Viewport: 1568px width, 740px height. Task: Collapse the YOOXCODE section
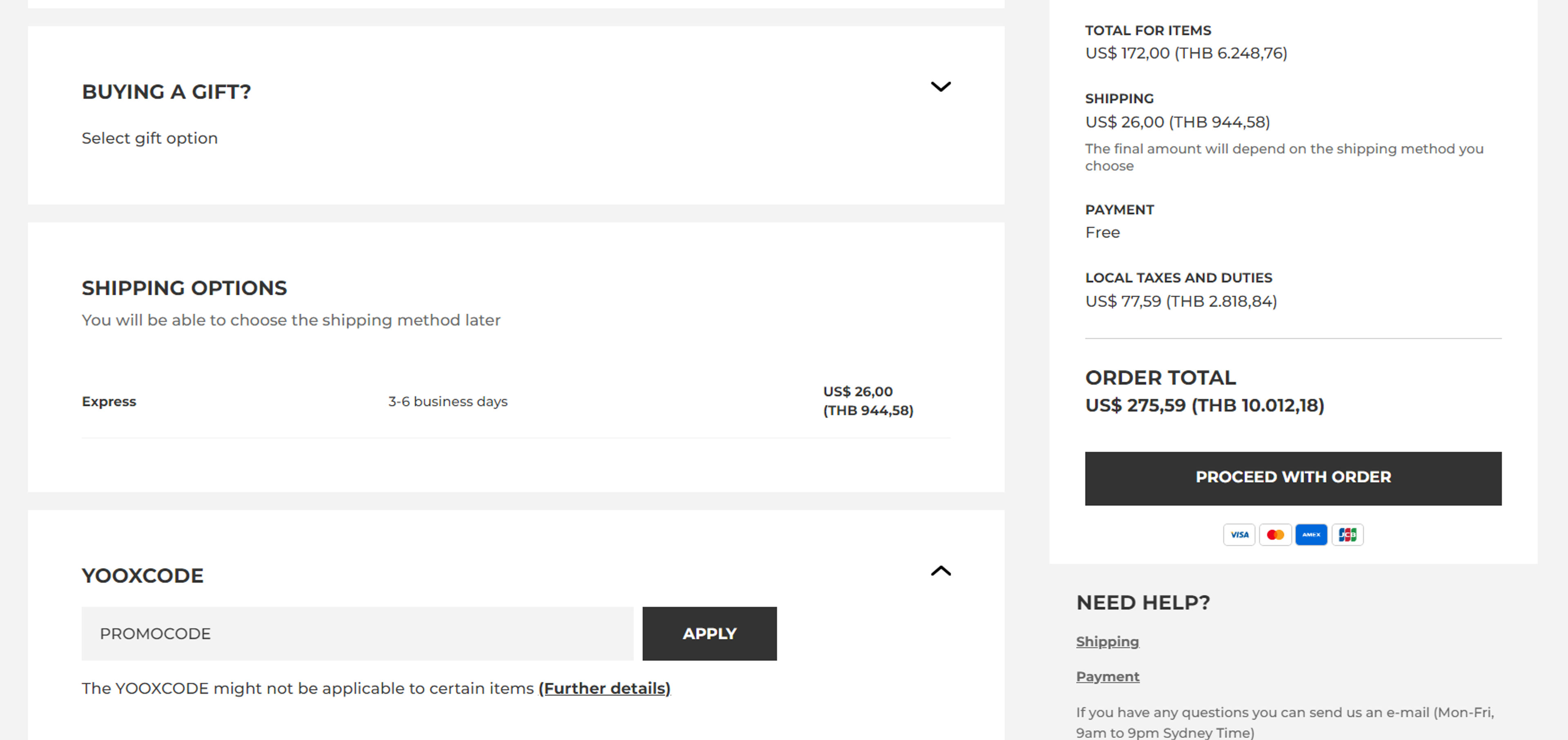click(940, 571)
